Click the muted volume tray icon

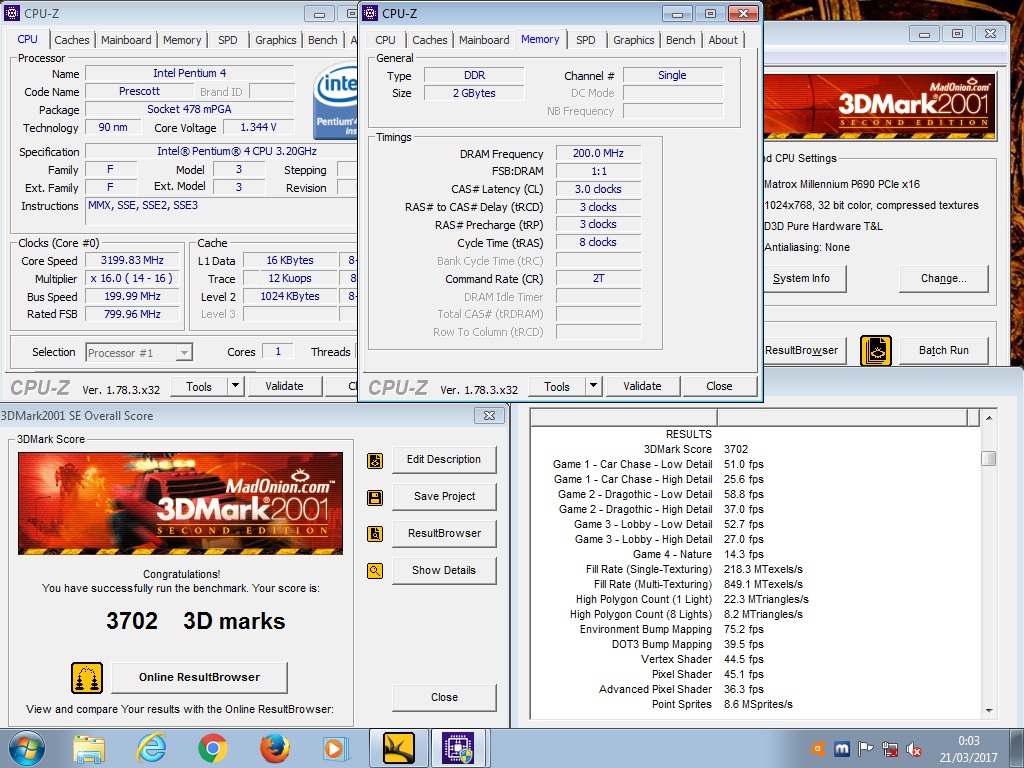[914, 749]
